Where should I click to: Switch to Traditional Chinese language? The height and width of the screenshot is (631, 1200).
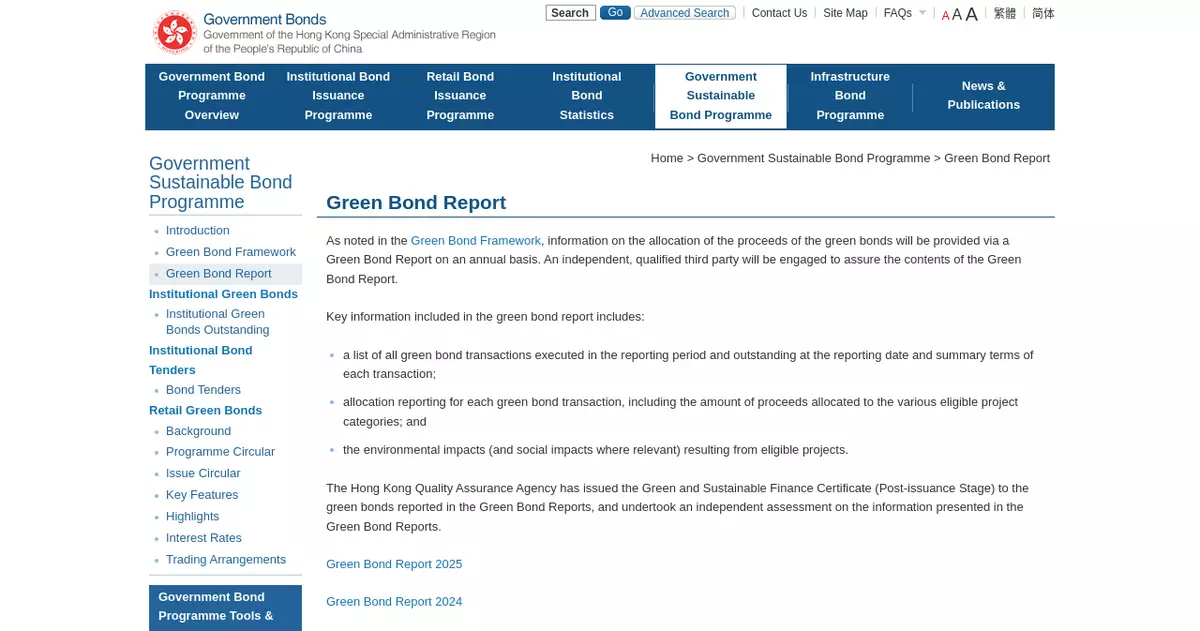(1004, 13)
